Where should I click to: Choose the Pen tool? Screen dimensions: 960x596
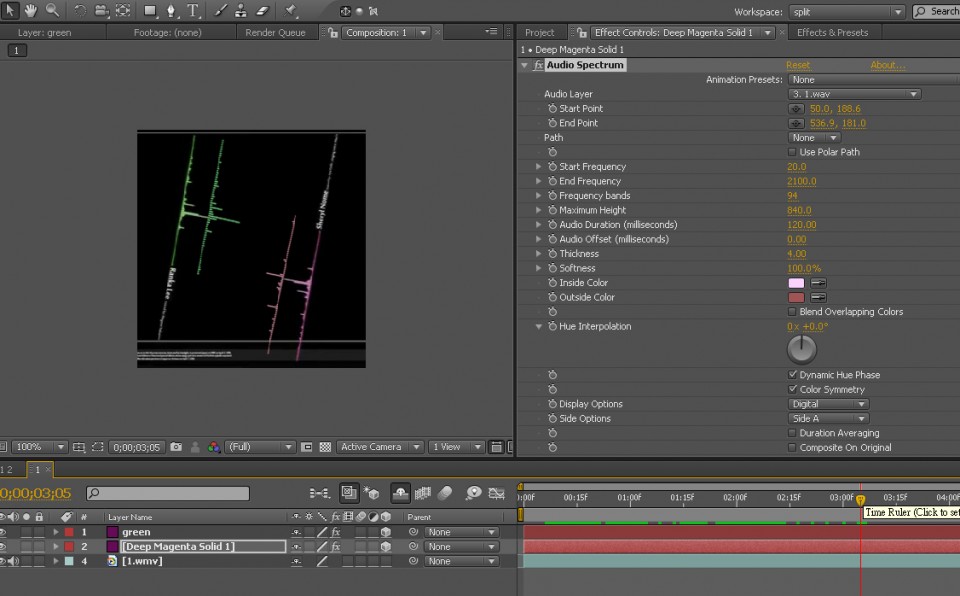171,11
